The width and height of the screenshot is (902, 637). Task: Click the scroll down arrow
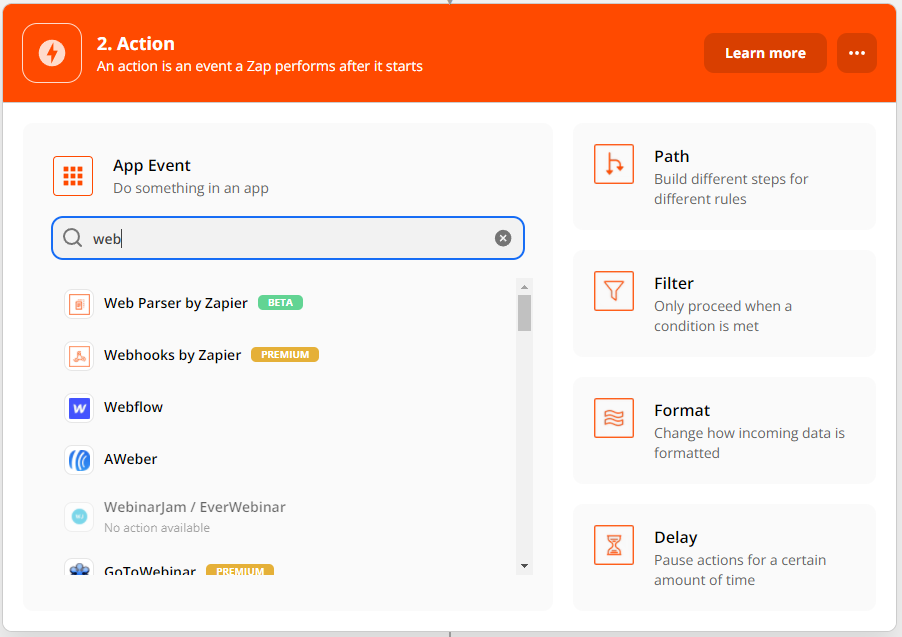pos(524,566)
